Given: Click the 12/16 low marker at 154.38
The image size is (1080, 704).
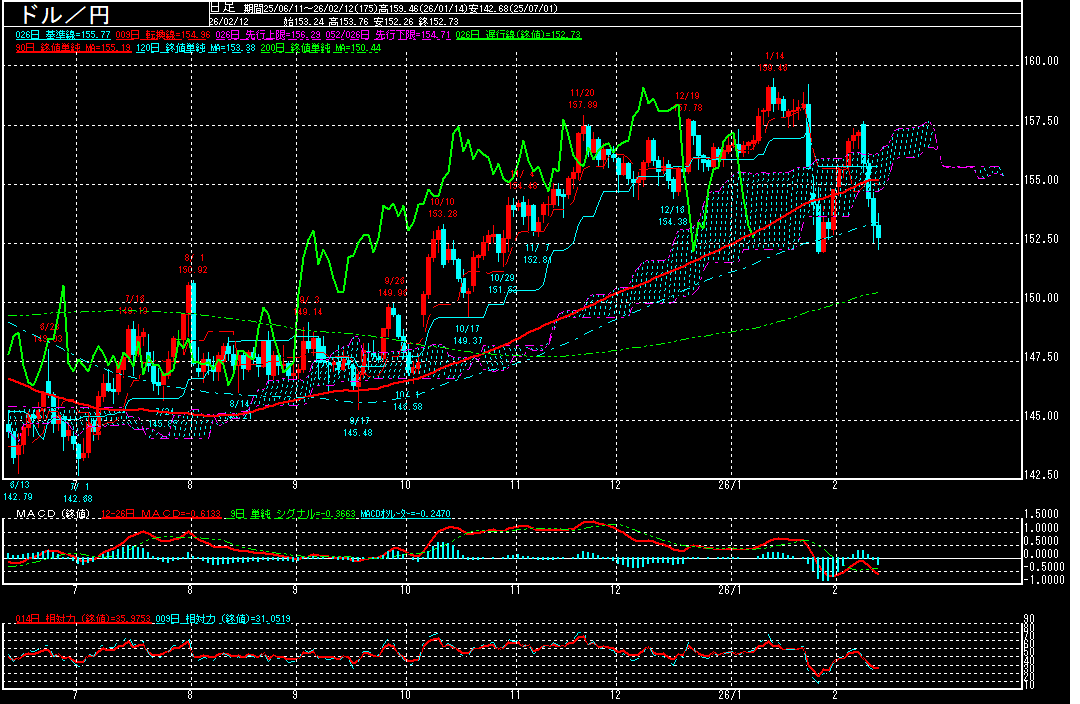Looking at the screenshot, I should (673, 216).
